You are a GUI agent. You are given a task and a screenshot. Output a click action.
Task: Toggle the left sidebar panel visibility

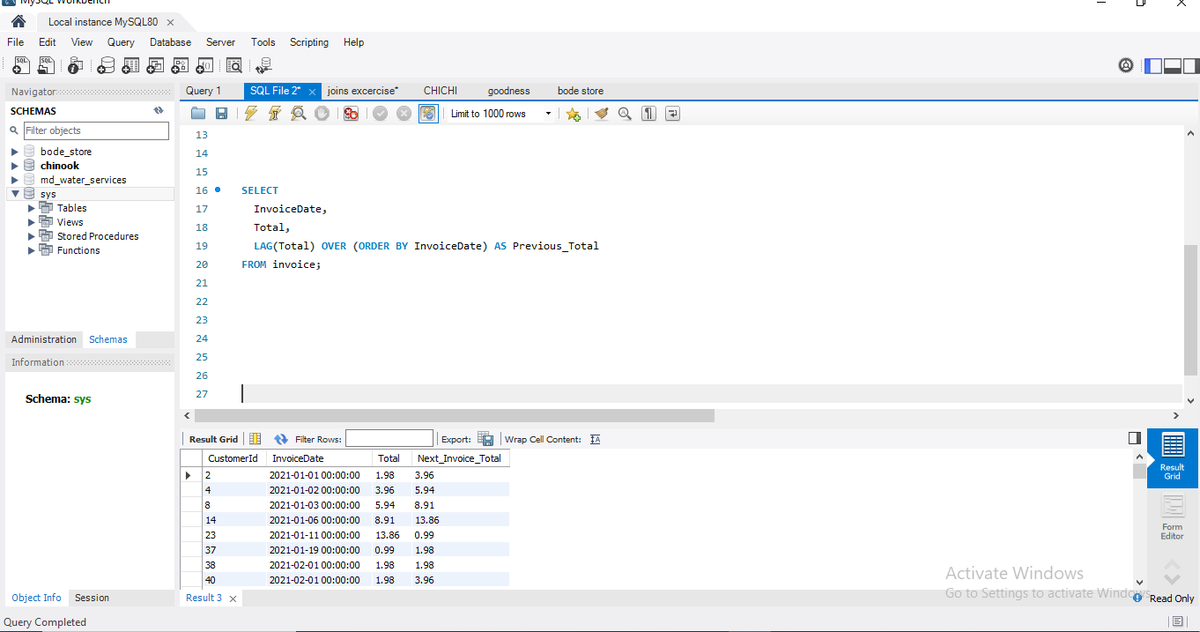(1152, 66)
